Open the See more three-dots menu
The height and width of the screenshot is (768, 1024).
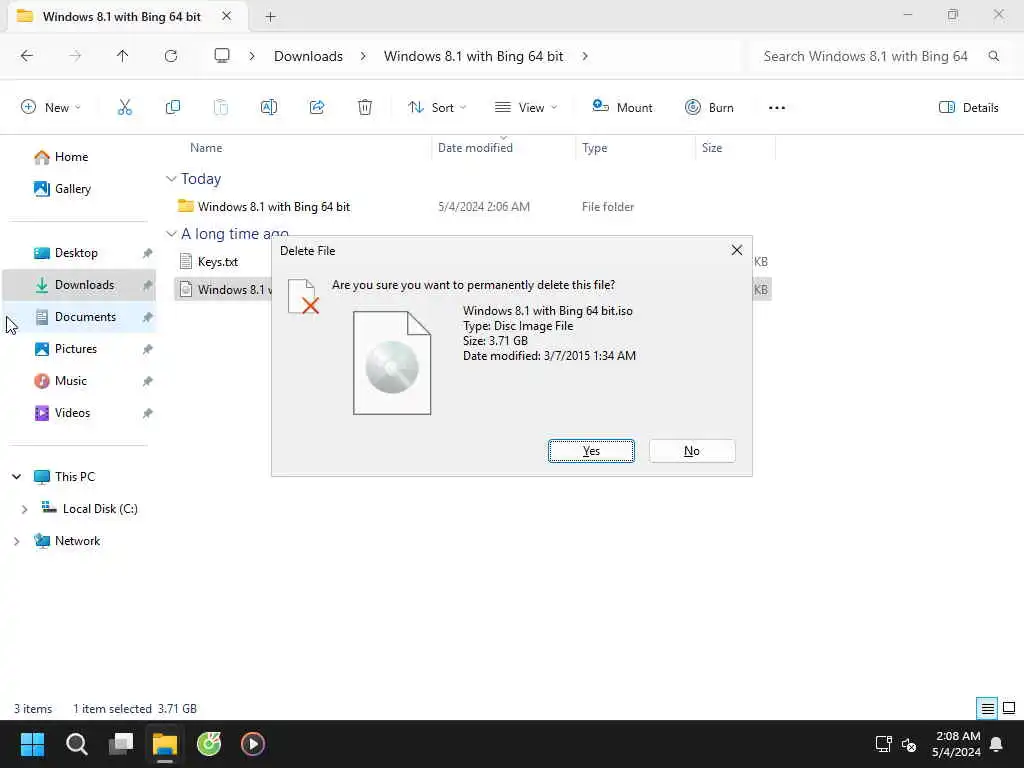pyautogui.click(x=777, y=108)
